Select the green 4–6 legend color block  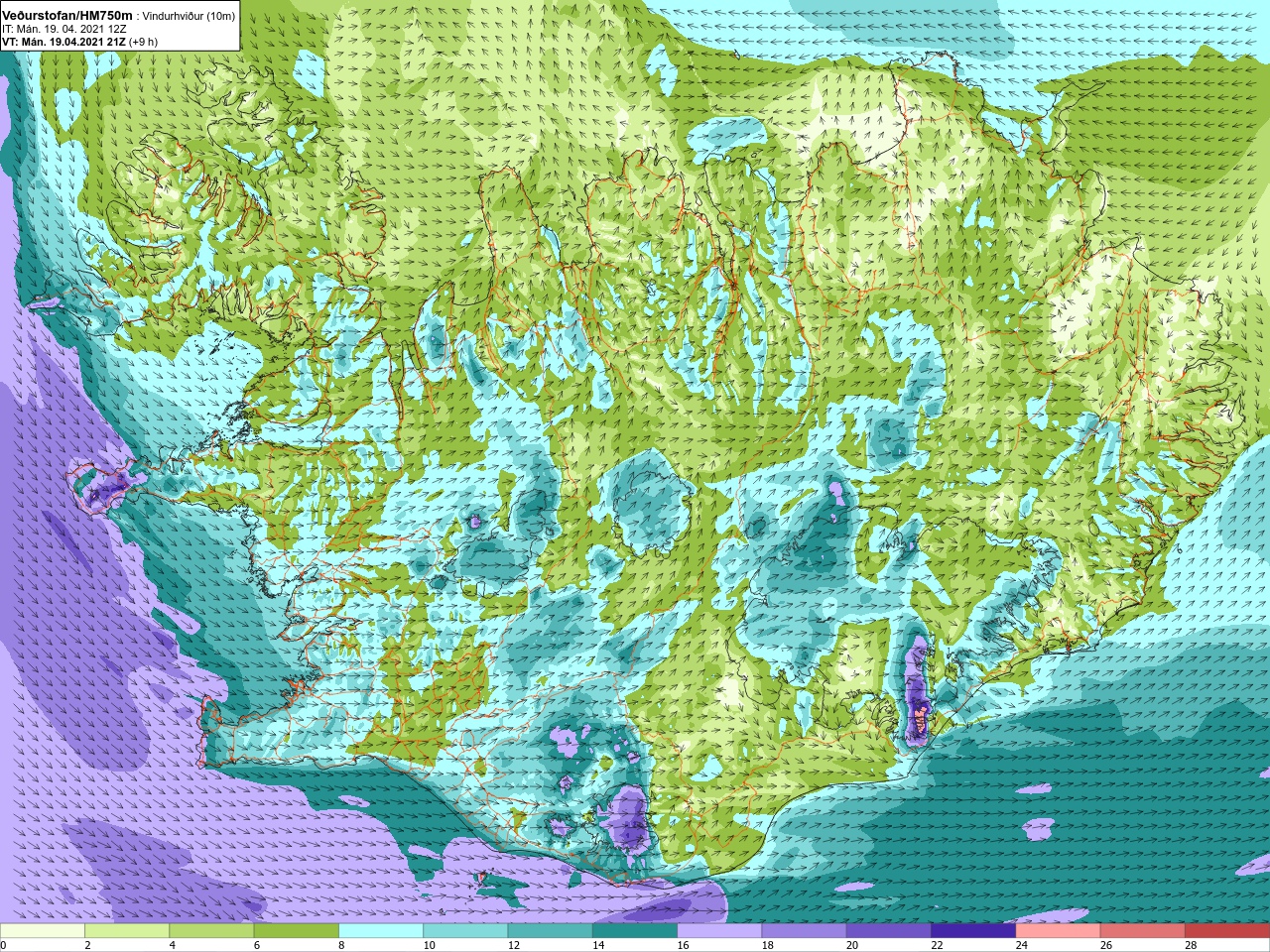(x=211, y=931)
